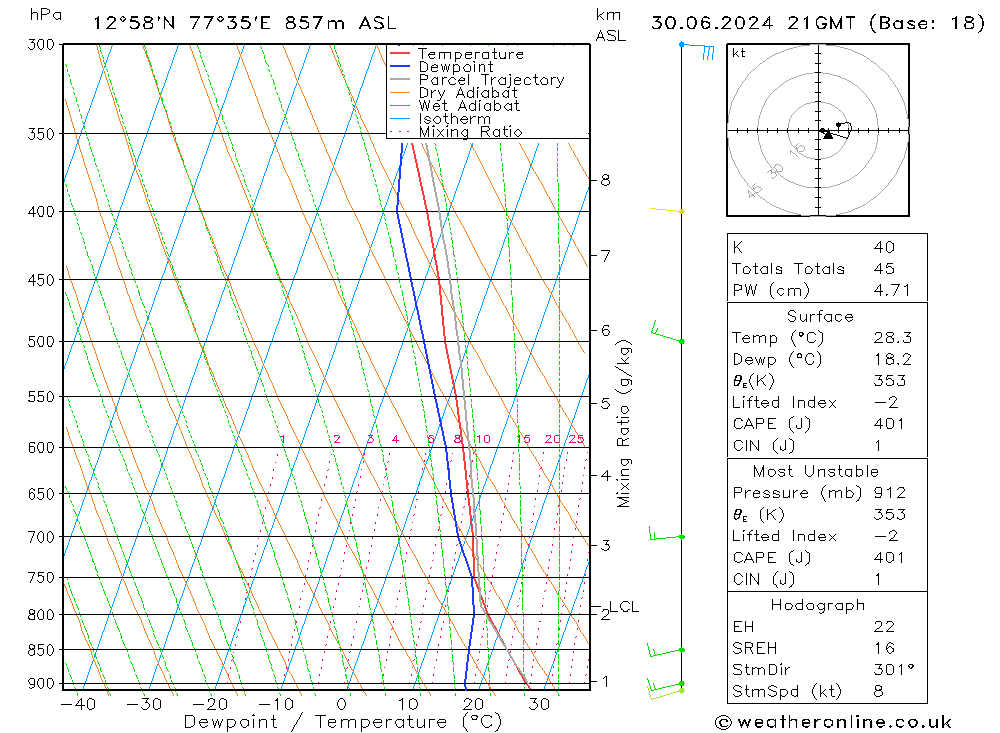This screenshot has height=733, width=1000.
Task: Click the wind barb at 300 hPa
Action: pyautogui.click(x=698, y=48)
